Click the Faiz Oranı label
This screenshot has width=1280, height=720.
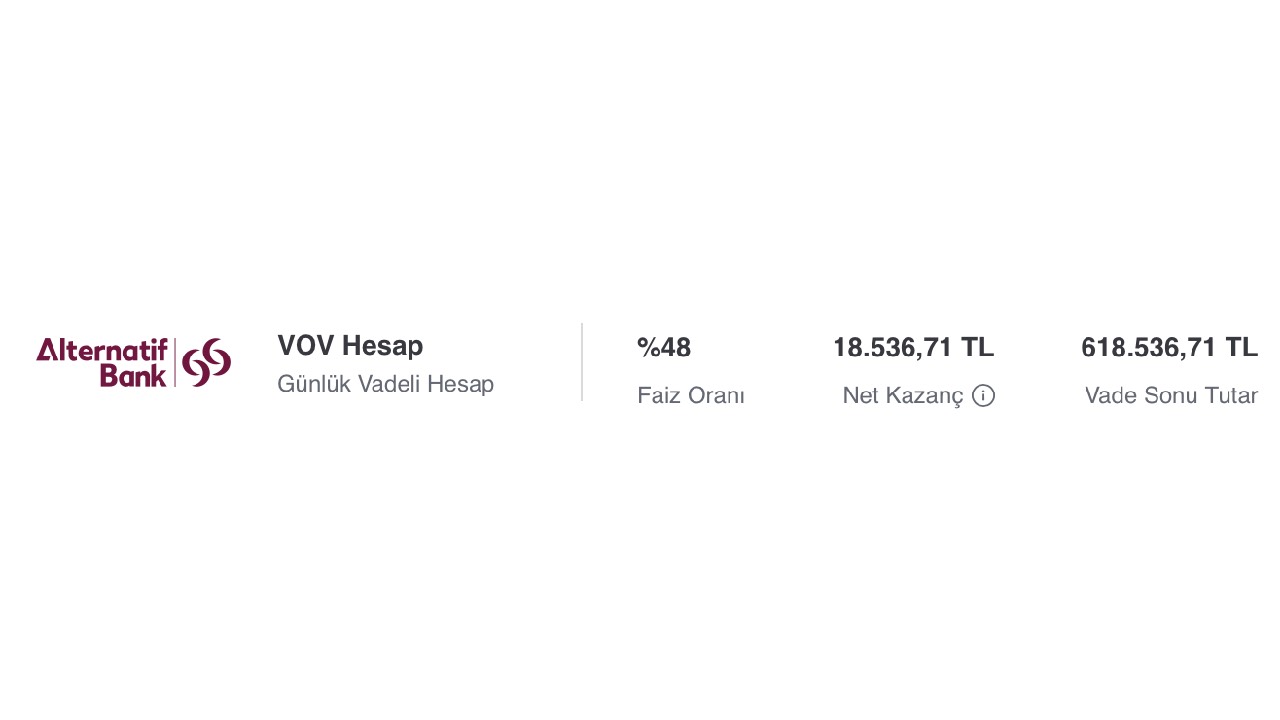click(x=691, y=396)
